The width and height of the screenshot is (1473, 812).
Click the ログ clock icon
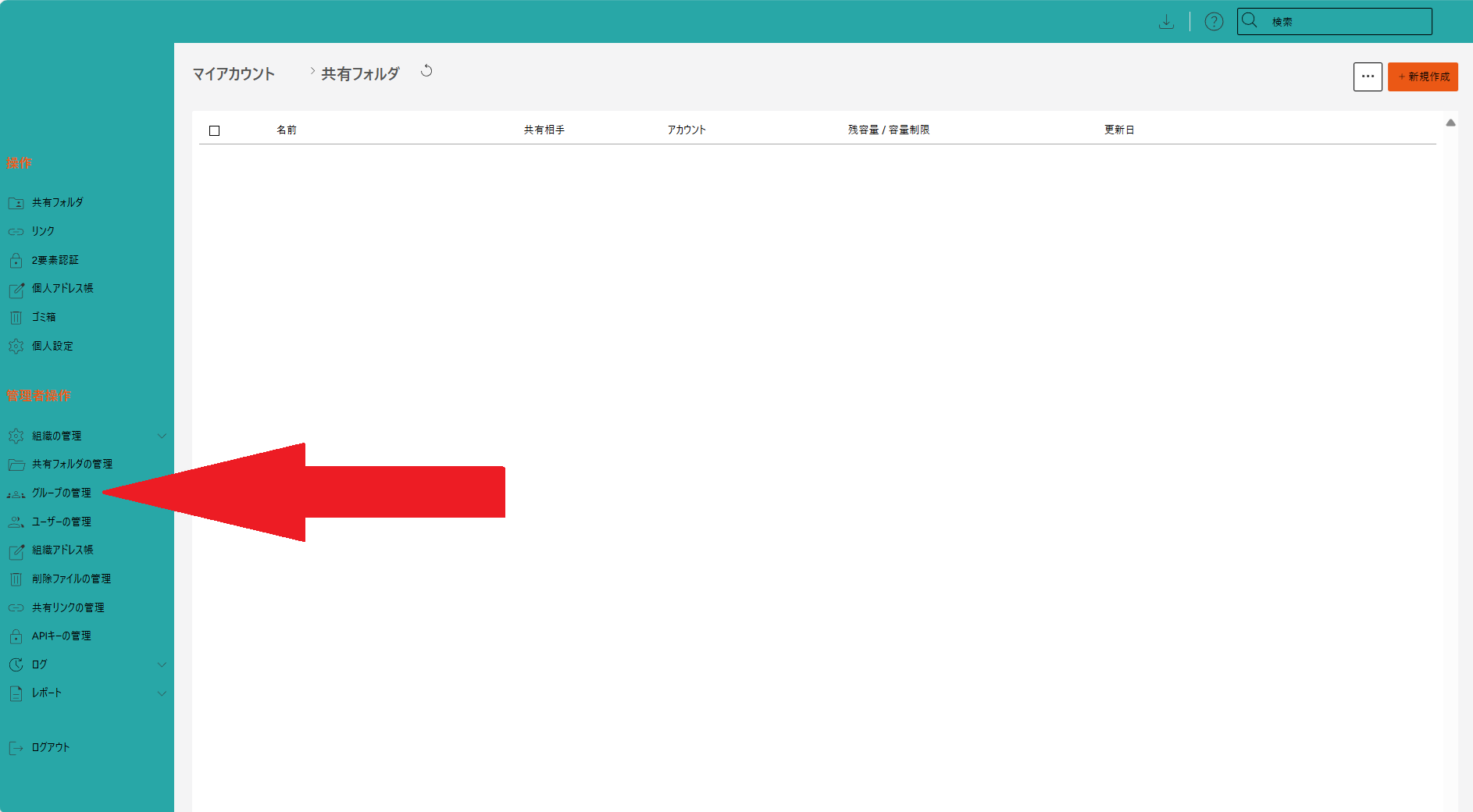[x=16, y=664]
